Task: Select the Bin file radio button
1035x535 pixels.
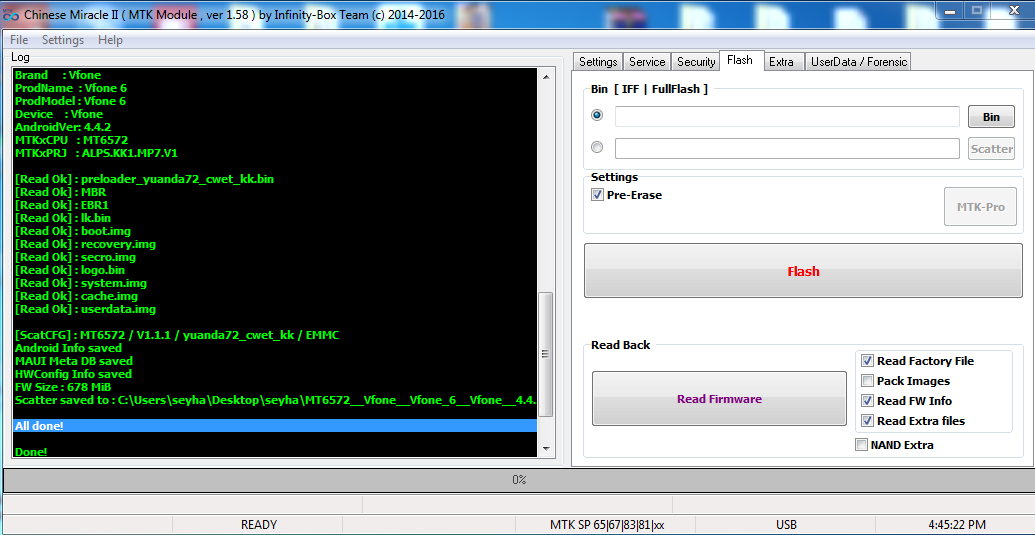Action: point(597,115)
